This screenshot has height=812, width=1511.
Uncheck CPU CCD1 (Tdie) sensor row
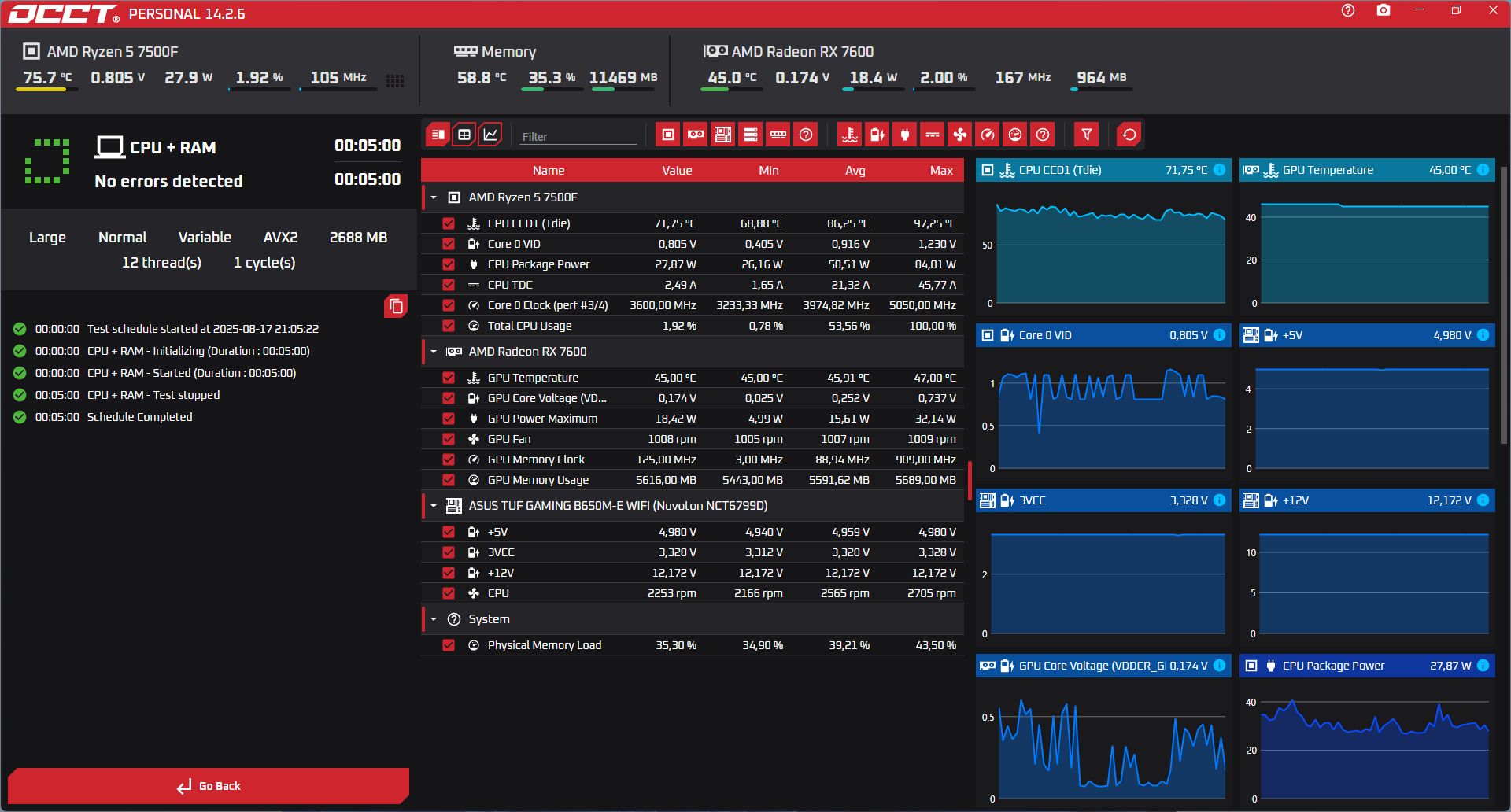[449, 223]
